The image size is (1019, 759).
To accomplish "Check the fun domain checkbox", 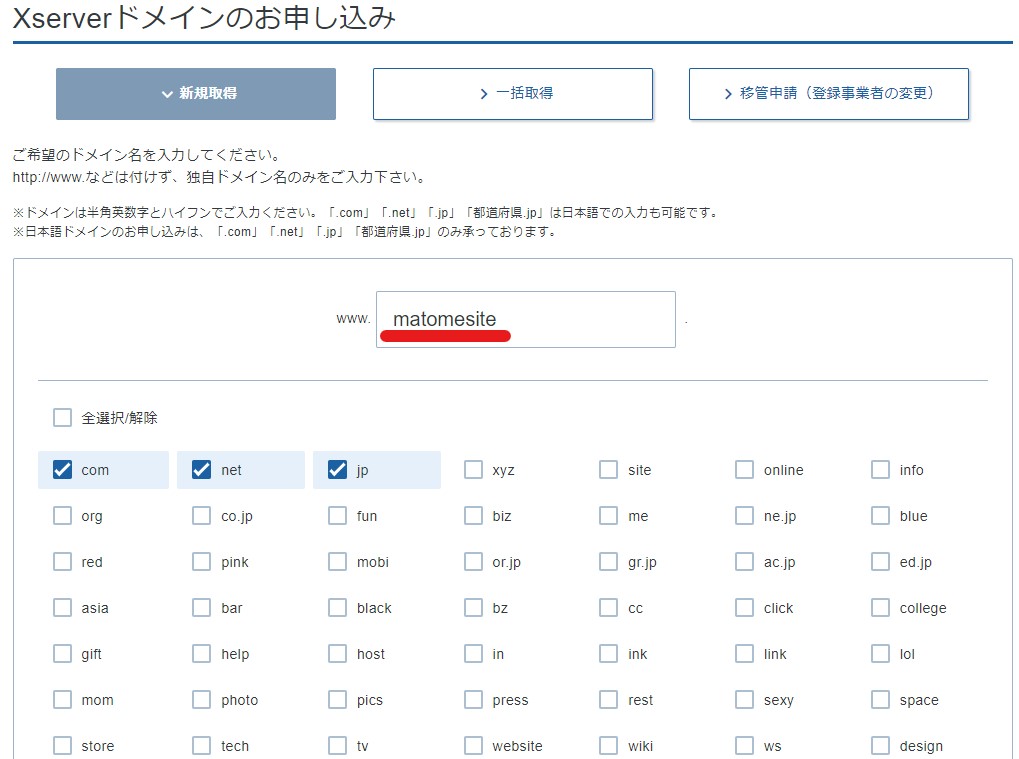I will 337,516.
